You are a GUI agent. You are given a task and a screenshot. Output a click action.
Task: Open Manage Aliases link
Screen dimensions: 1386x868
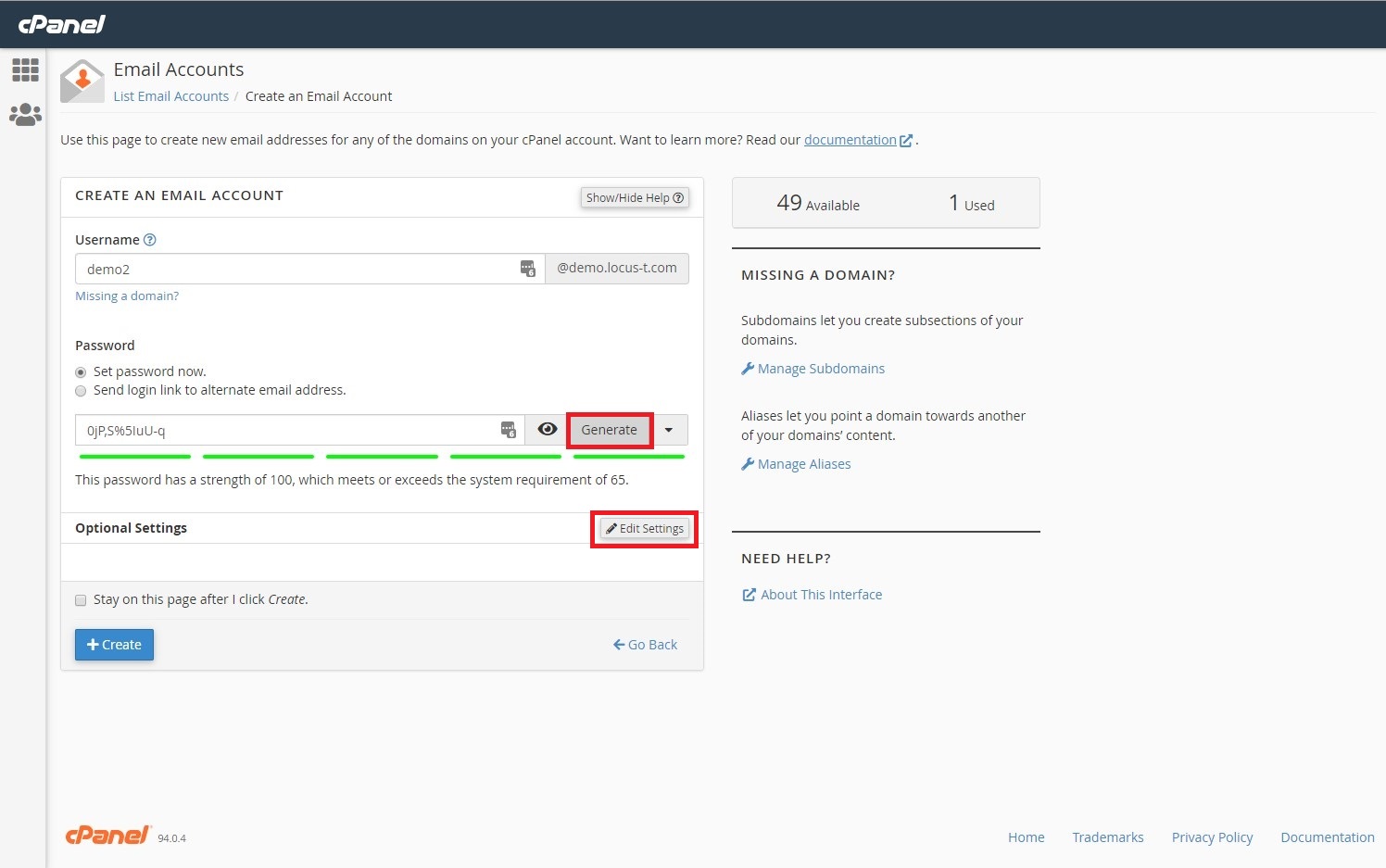tap(796, 464)
